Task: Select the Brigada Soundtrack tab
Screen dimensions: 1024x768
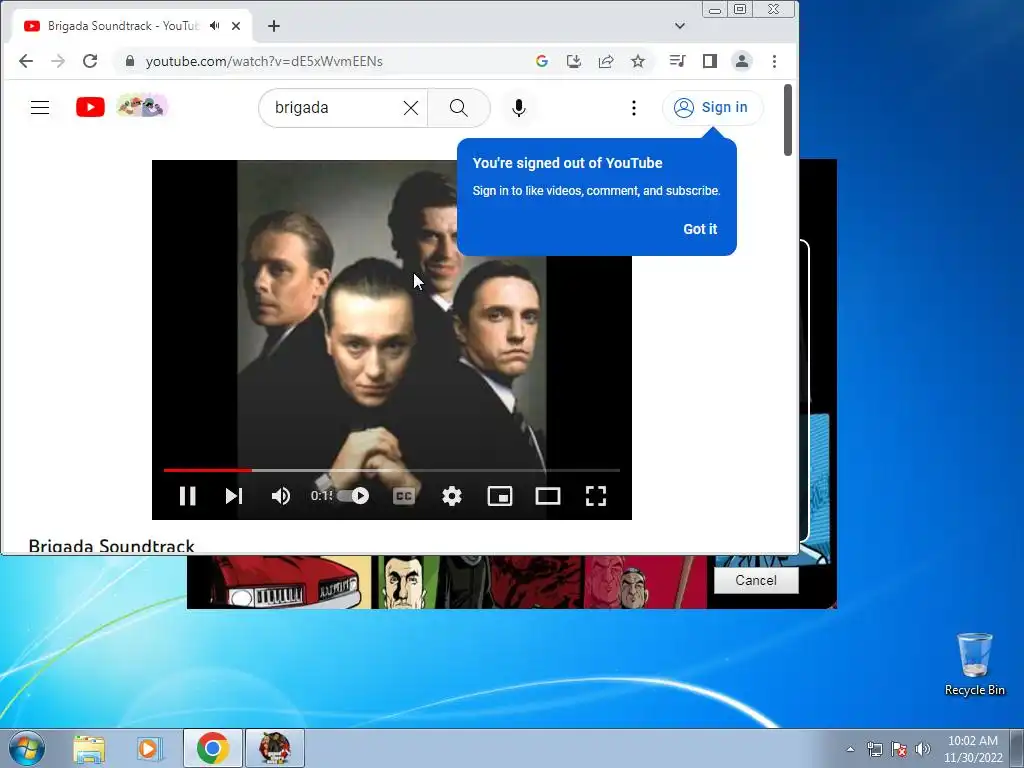Action: 132,26
